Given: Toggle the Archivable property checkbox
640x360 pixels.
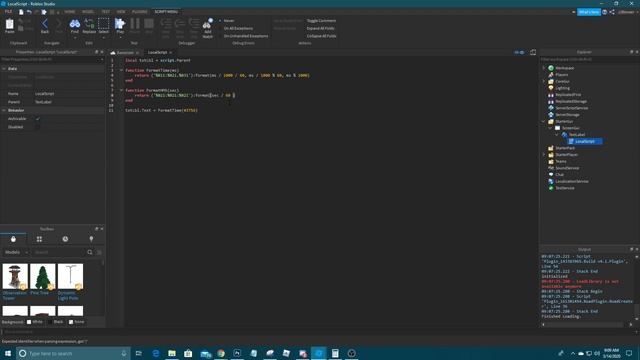Looking at the screenshot, I should [x=38, y=119].
